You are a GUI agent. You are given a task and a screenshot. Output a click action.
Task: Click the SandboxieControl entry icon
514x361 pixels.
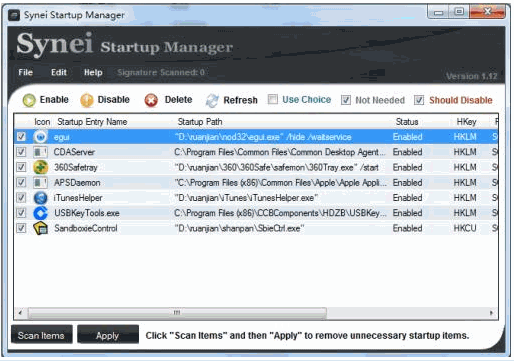coord(41,228)
